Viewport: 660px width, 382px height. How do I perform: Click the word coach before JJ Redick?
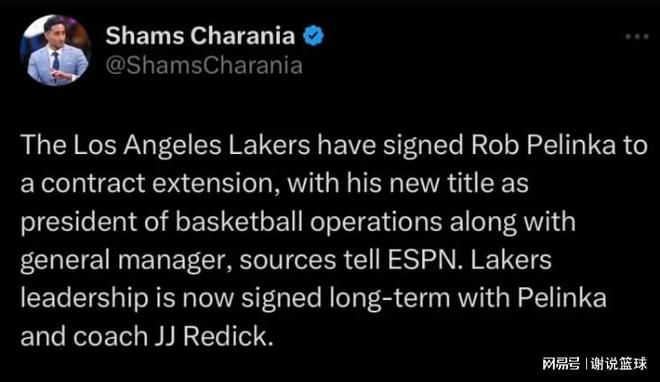111,337
